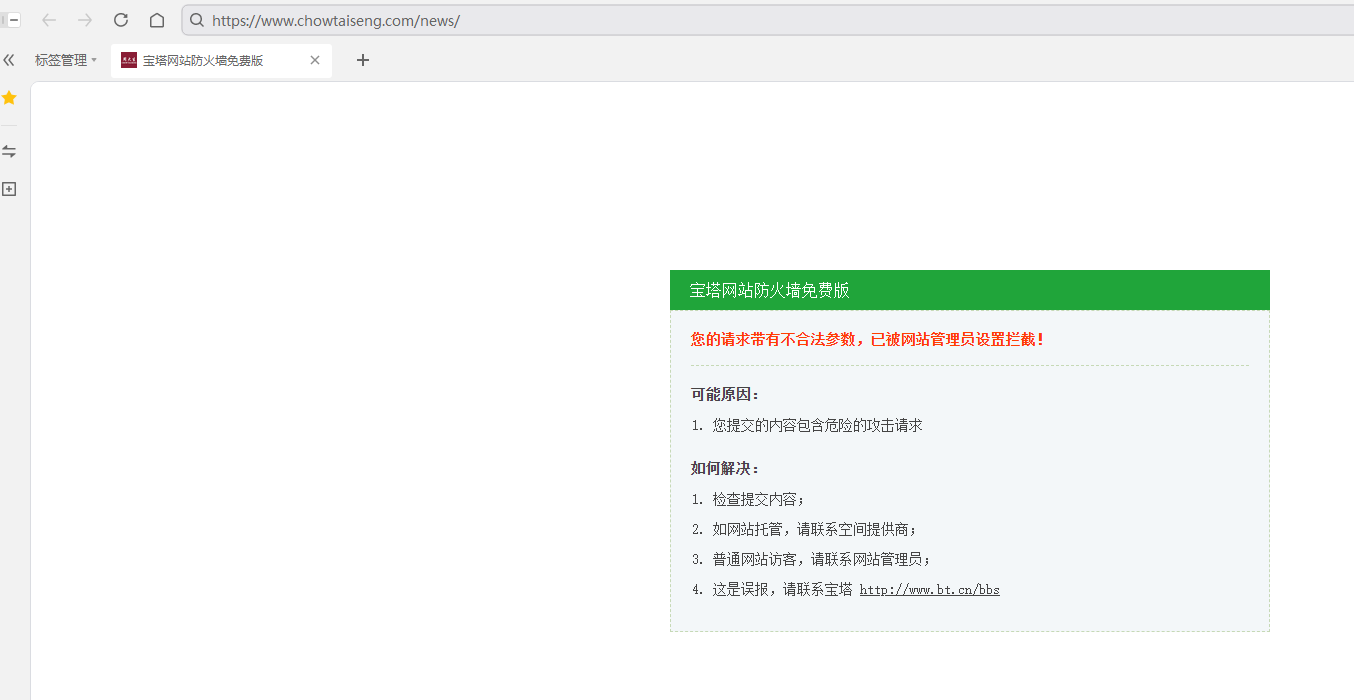Open the http://www.bt.cn/bbs link
This screenshot has width=1354, height=700.
click(929, 590)
